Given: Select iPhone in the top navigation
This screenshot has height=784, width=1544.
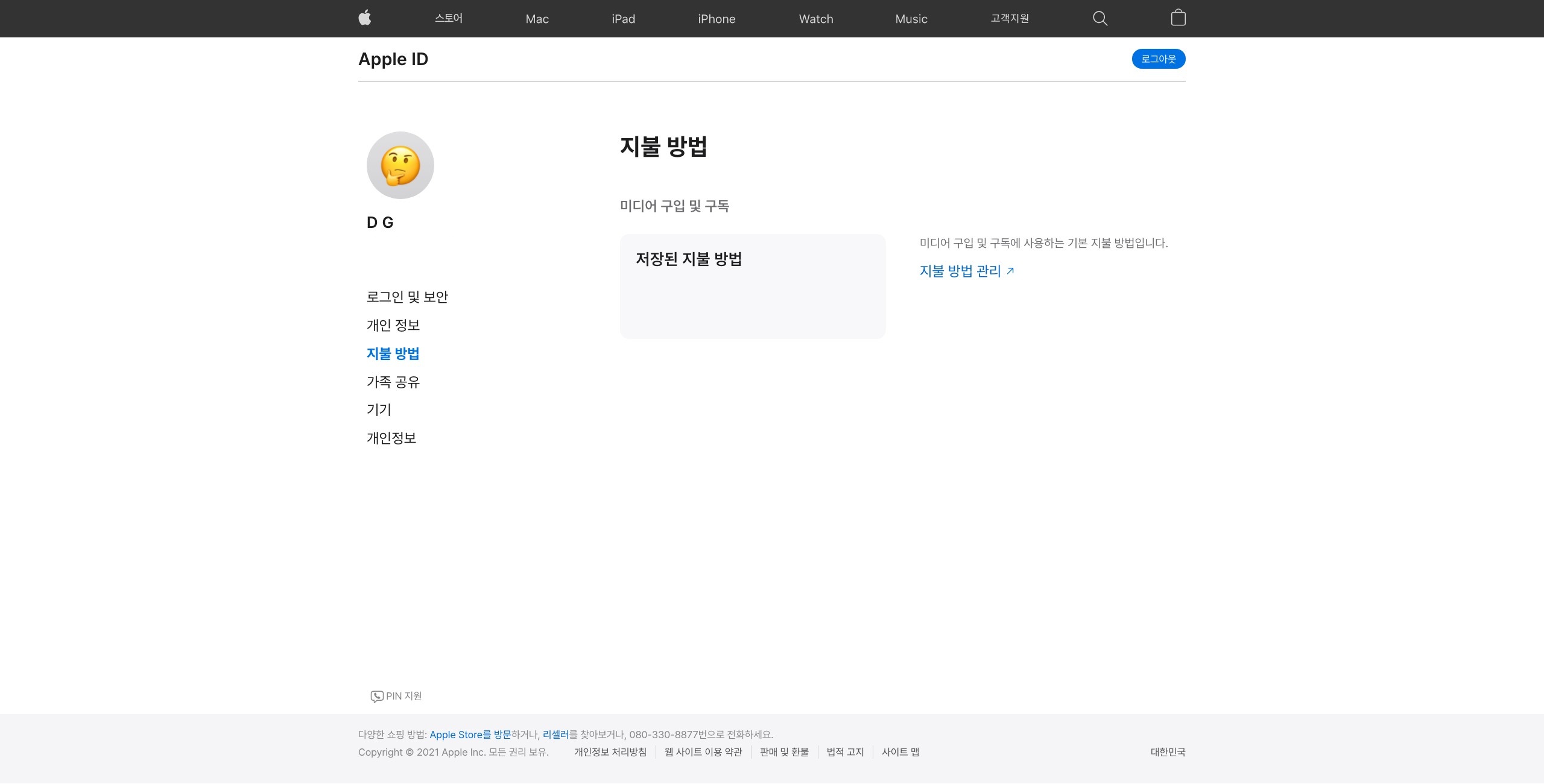Looking at the screenshot, I should (x=717, y=19).
